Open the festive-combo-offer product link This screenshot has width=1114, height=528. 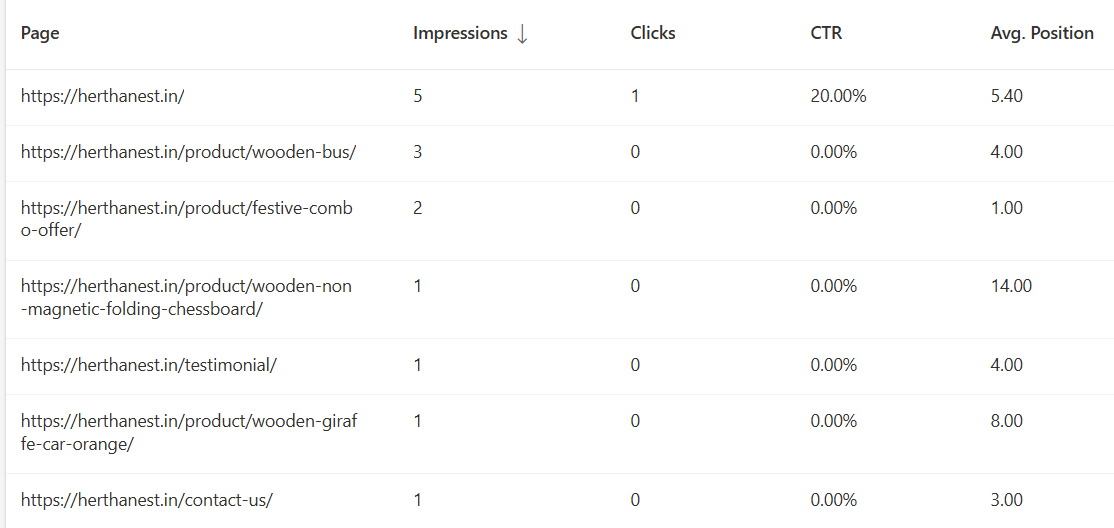[186, 219]
